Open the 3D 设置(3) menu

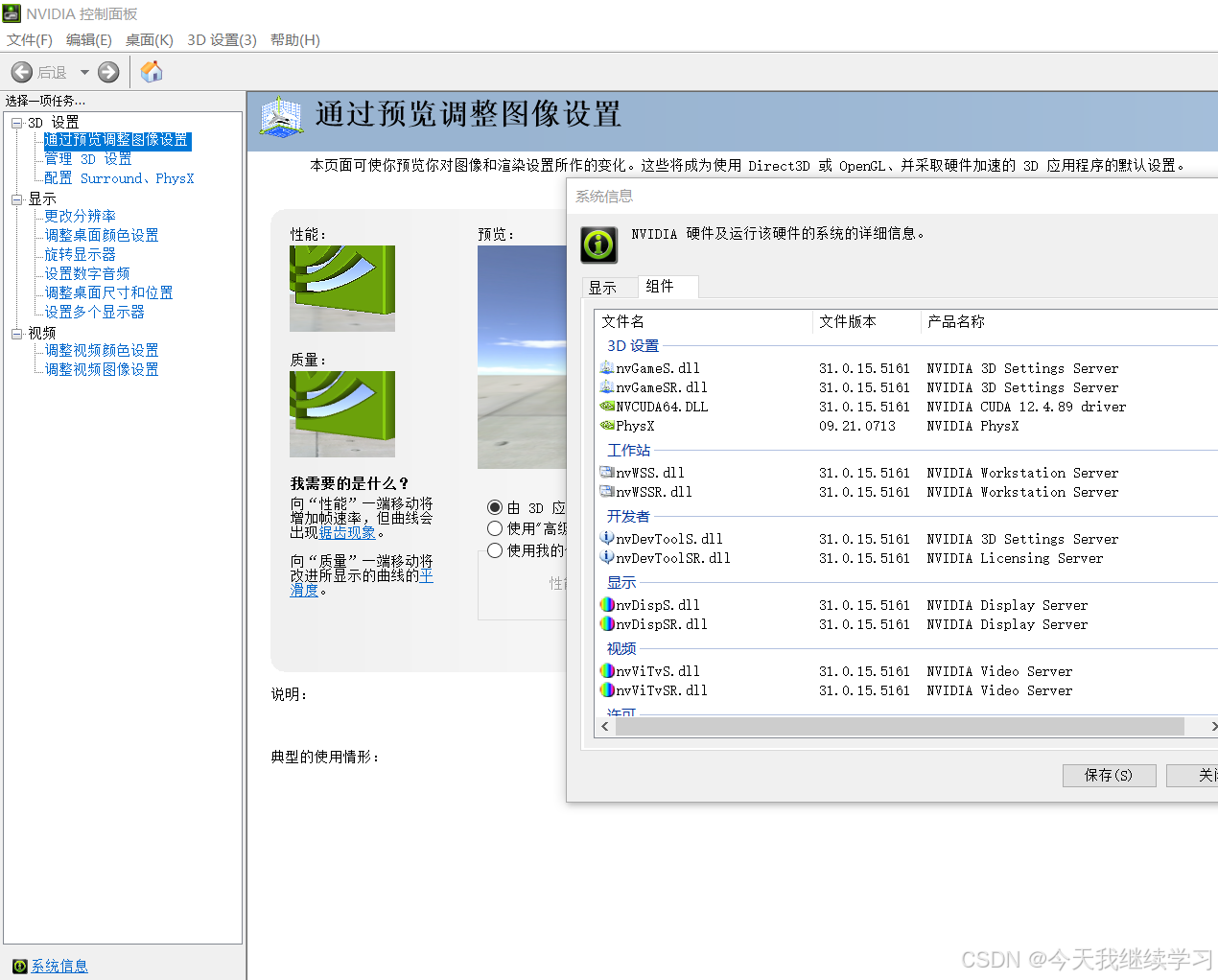(x=223, y=40)
